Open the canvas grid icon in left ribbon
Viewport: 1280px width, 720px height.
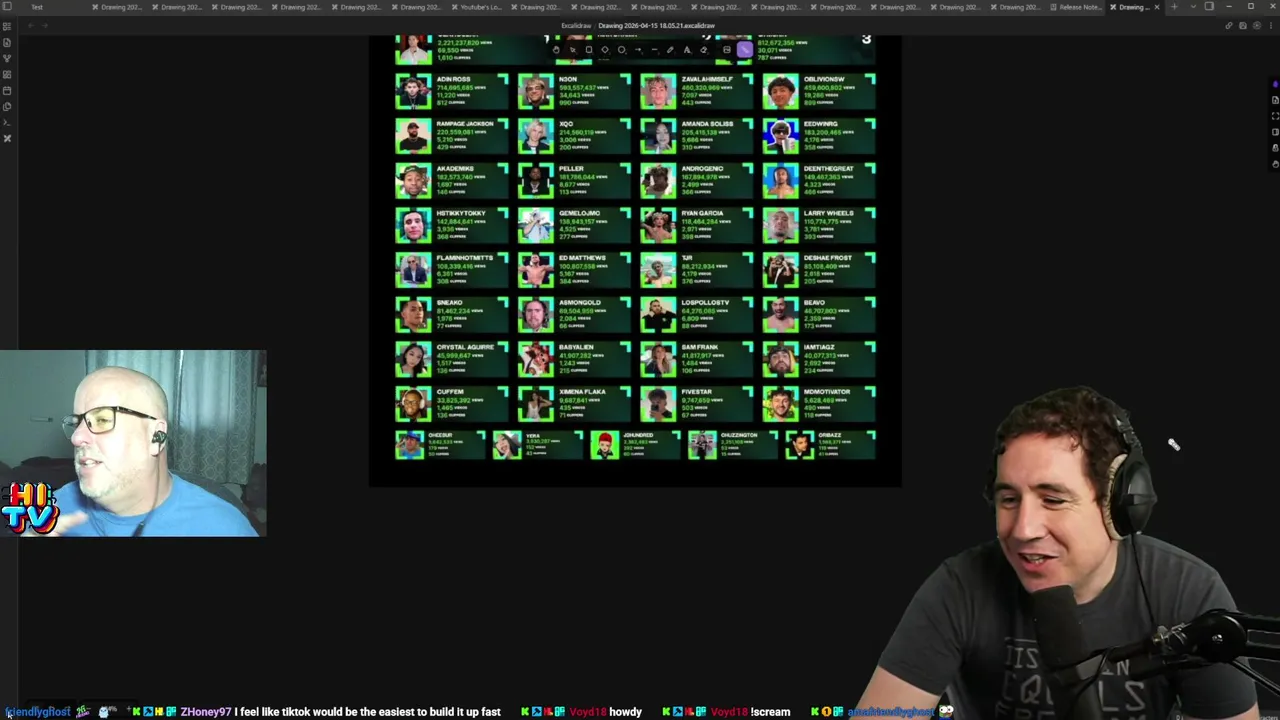pos(7,74)
